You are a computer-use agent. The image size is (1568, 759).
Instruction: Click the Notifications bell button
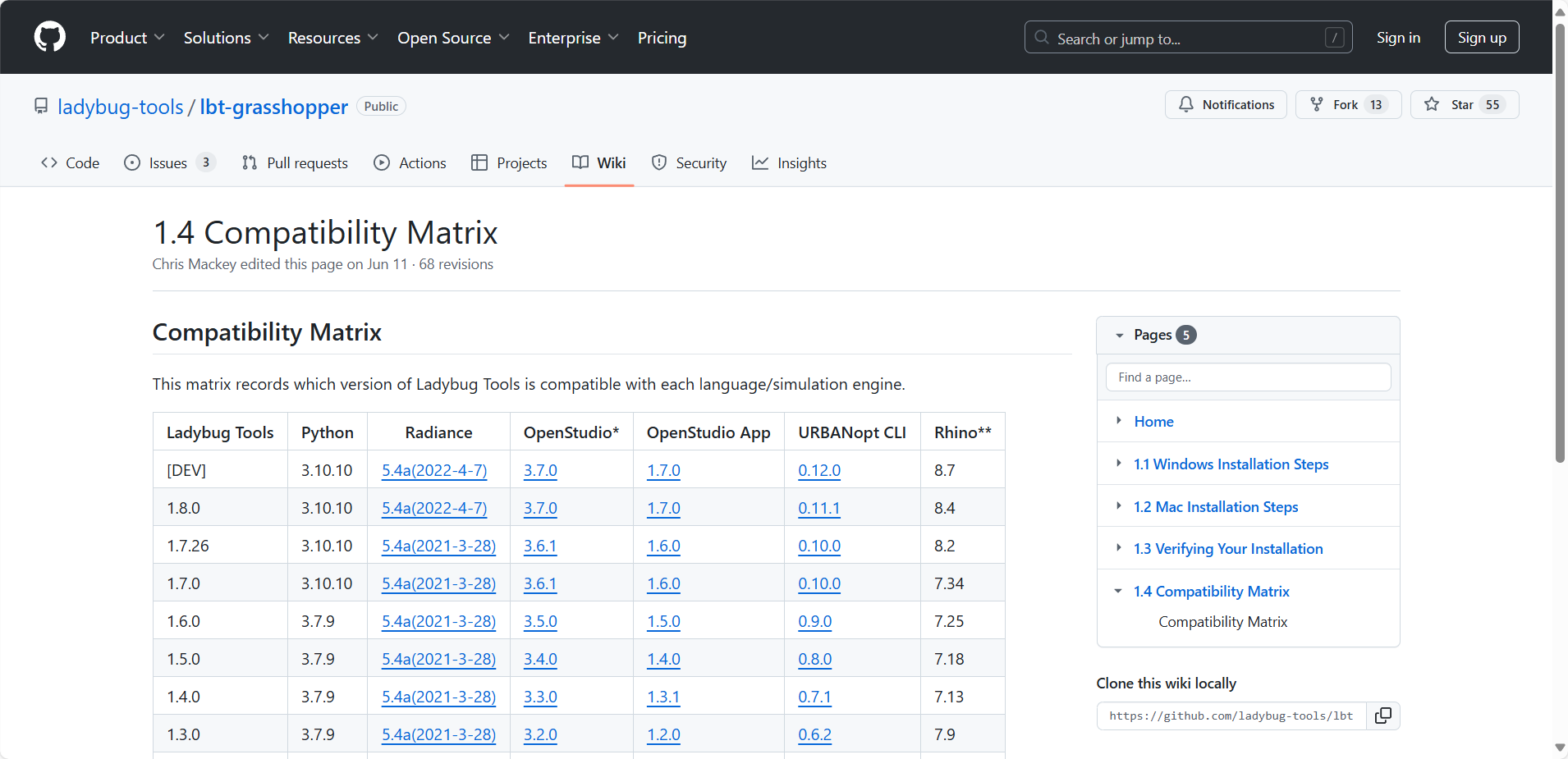click(x=1226, y=104)
